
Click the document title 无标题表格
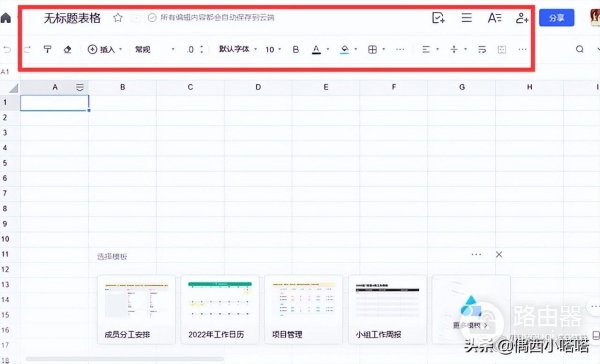(x=72, y=18)
